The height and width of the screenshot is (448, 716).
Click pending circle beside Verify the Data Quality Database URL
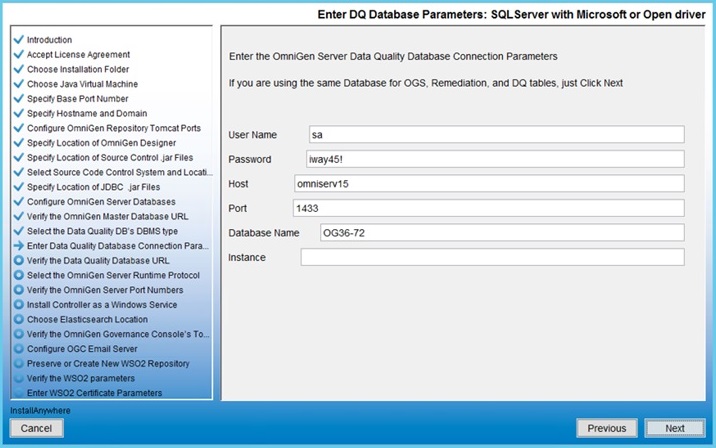point(19,260)
